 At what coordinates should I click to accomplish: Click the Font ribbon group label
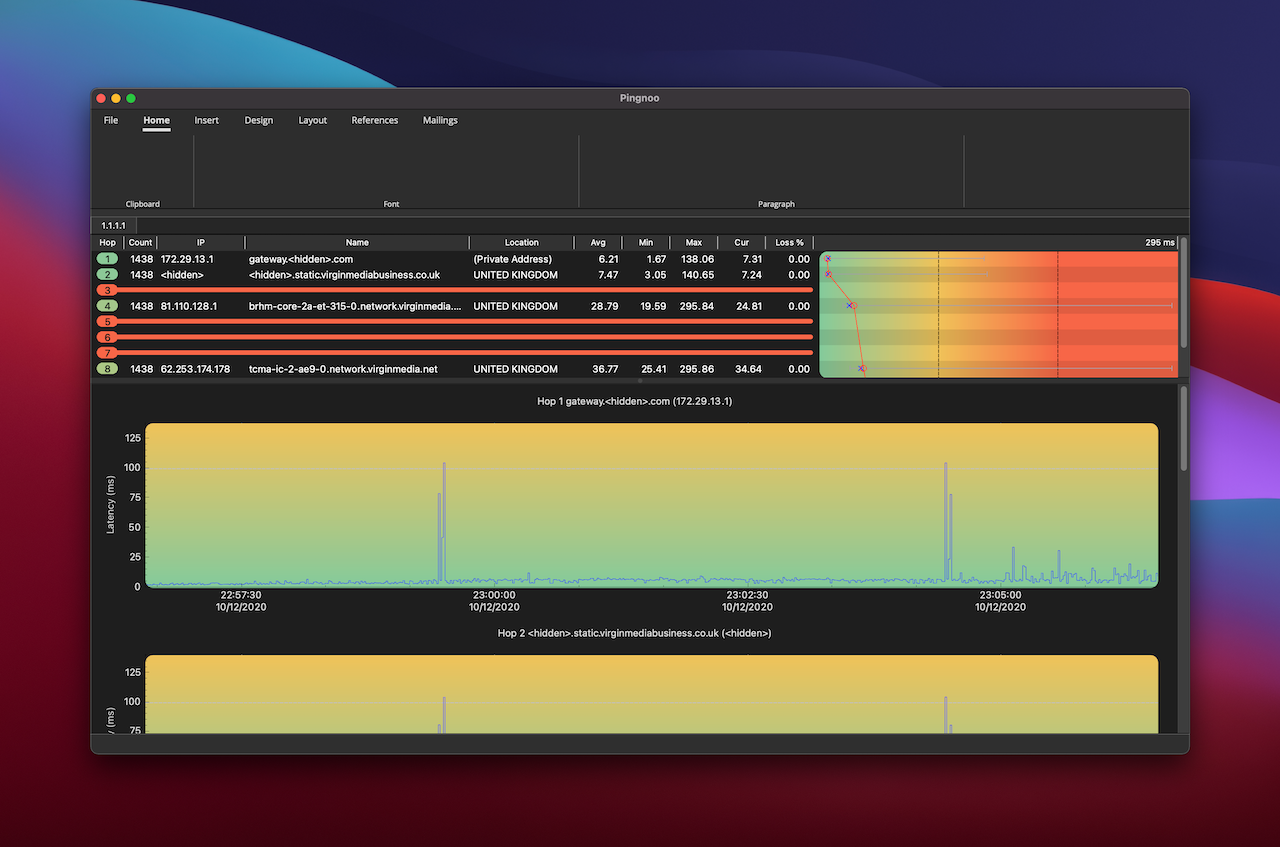(x=391, y=204)
